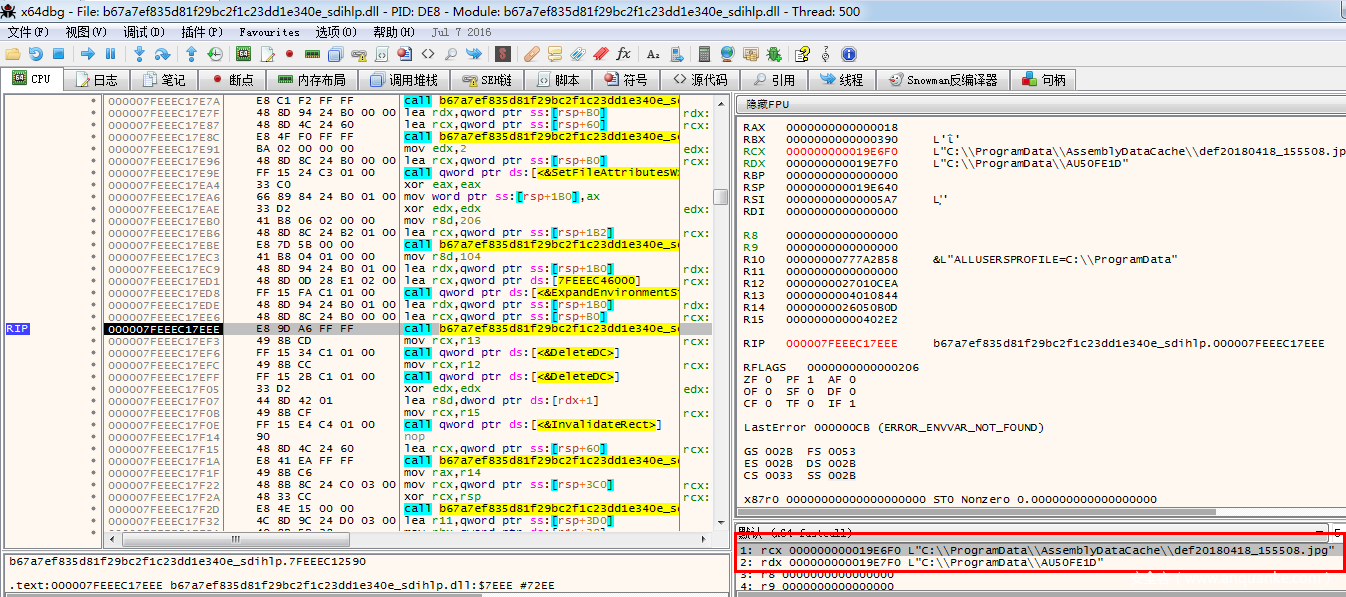Click the green bug plus icon
This screenshot has height=597, width=1346.
[x=774, y=54]
